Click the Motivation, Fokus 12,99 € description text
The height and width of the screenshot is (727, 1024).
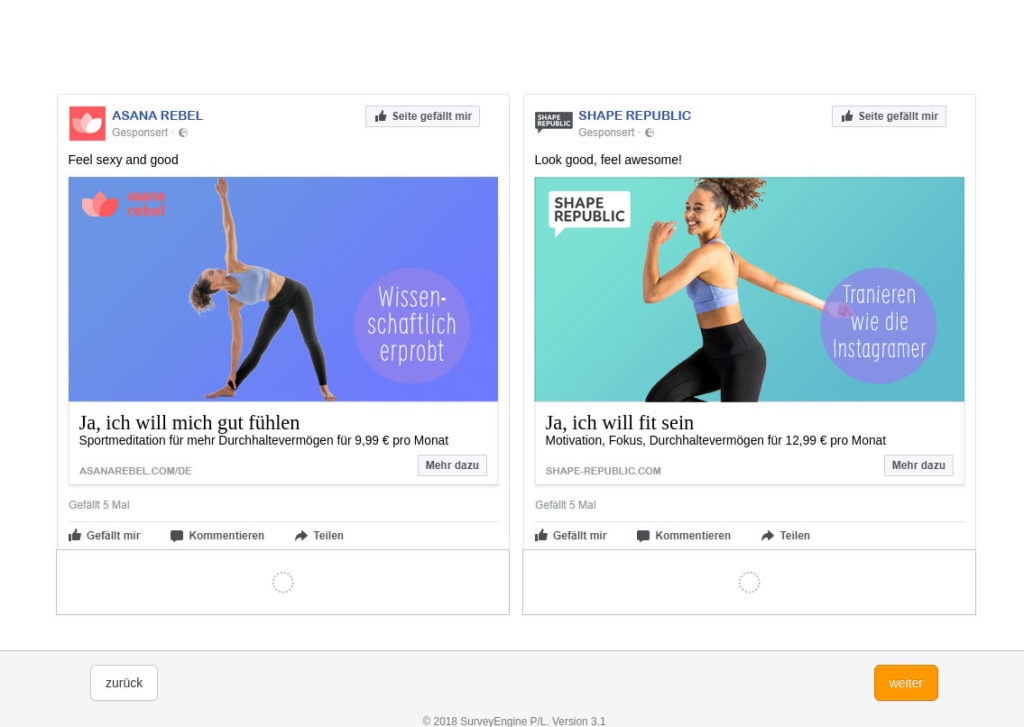pyautogui.click(x=716, y=441)
